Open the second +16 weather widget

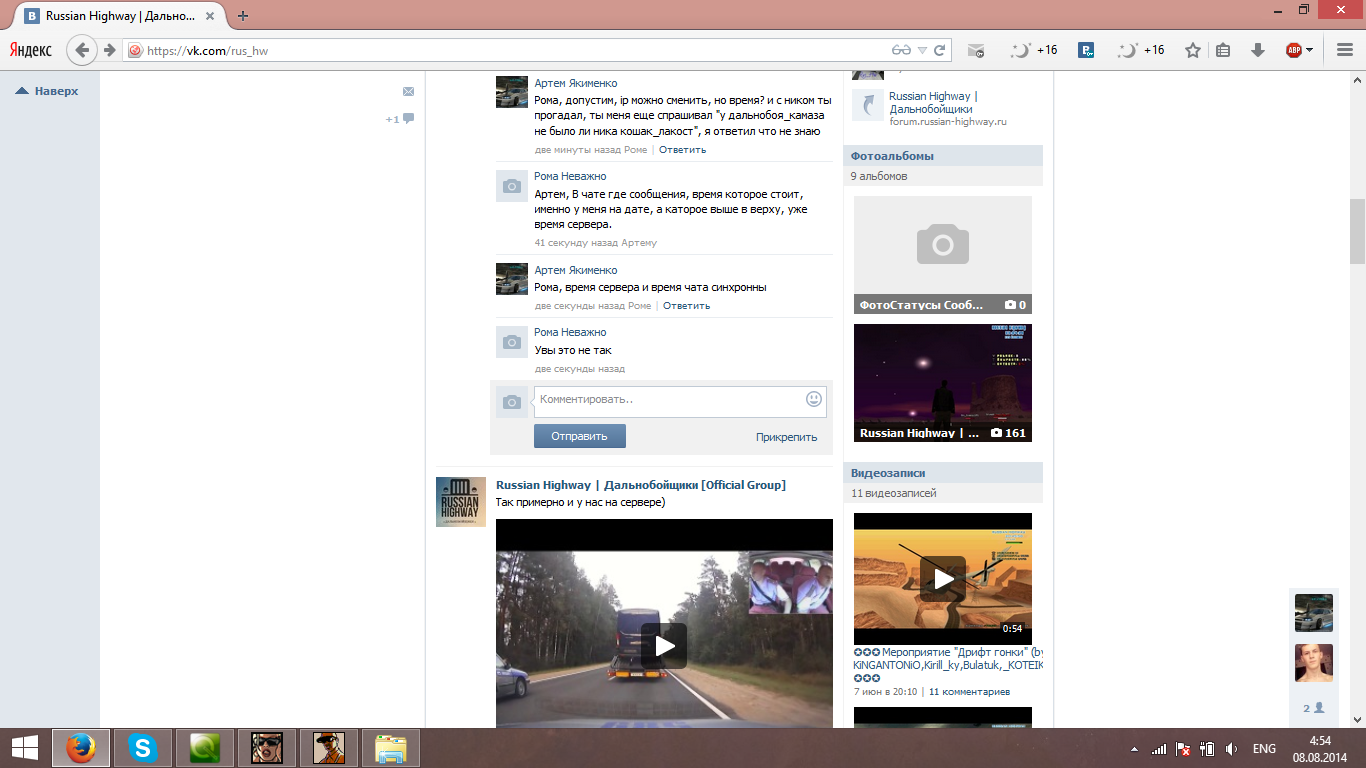click(x=1141, y=50)
